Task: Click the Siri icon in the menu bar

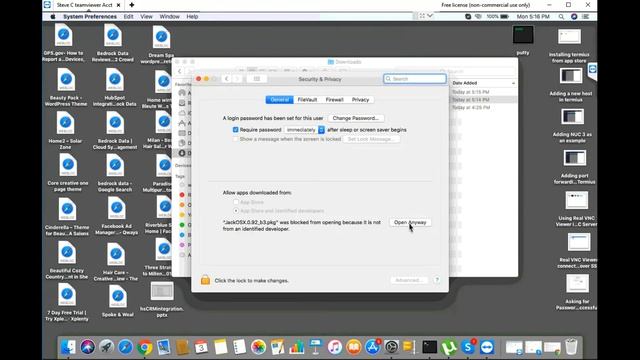Action: point(574,17)
